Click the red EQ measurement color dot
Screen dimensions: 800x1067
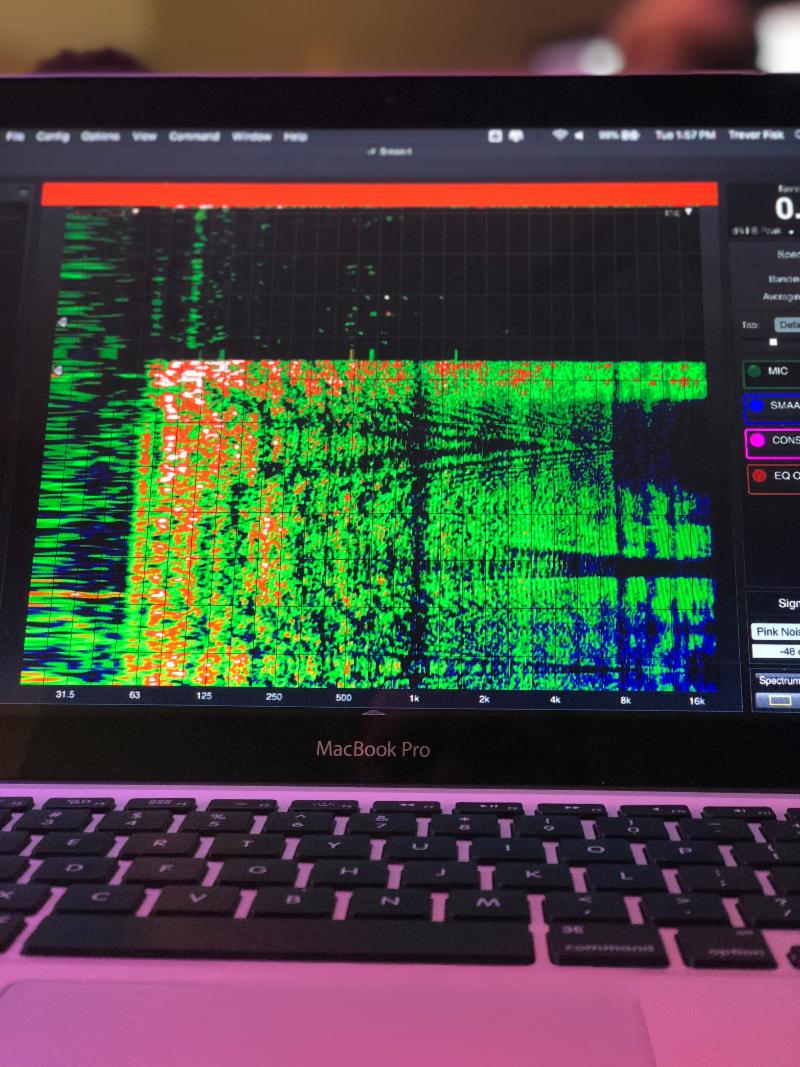point(759,476)
